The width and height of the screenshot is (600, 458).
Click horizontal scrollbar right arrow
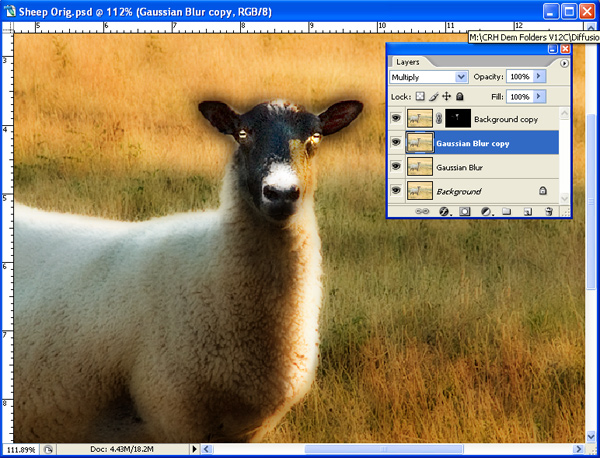point(578,449)
